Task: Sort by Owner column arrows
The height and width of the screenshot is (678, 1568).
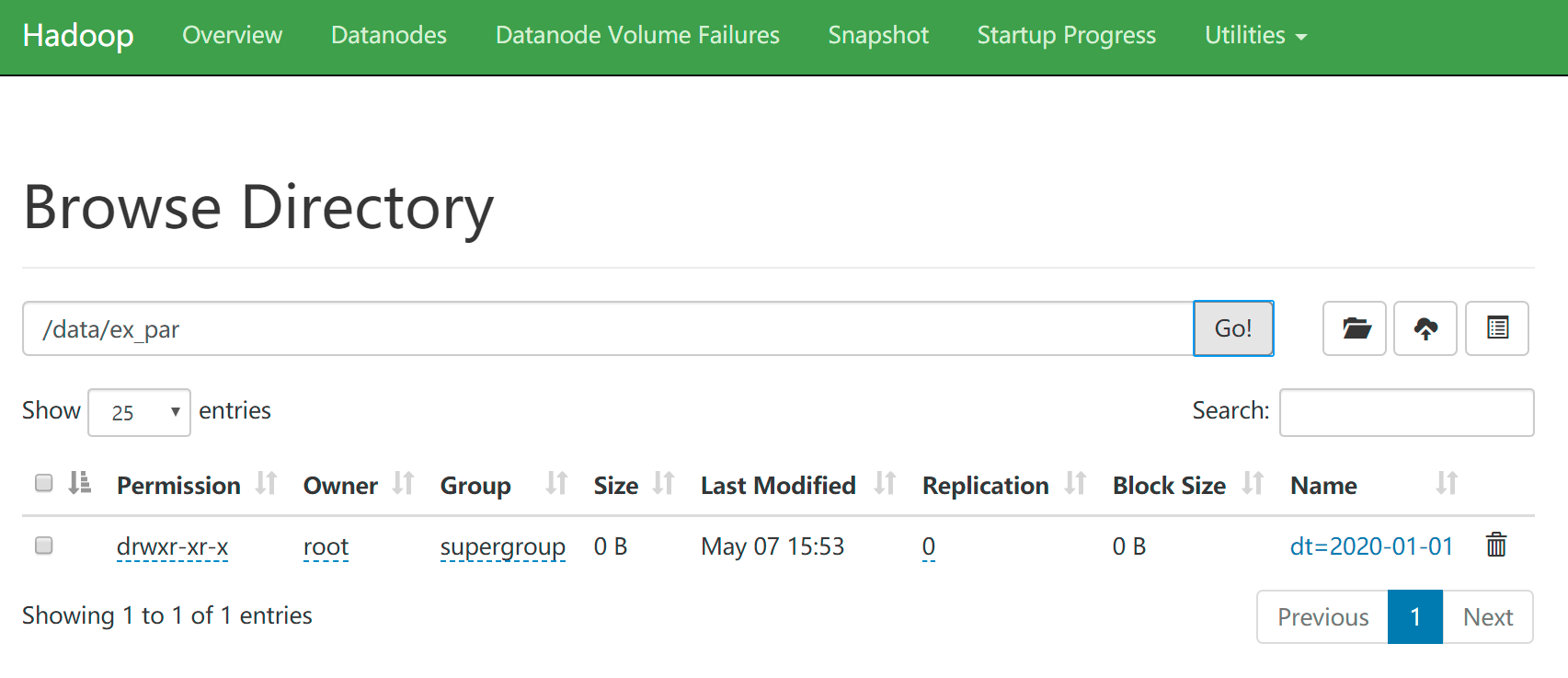Action: tap(403, 483)
